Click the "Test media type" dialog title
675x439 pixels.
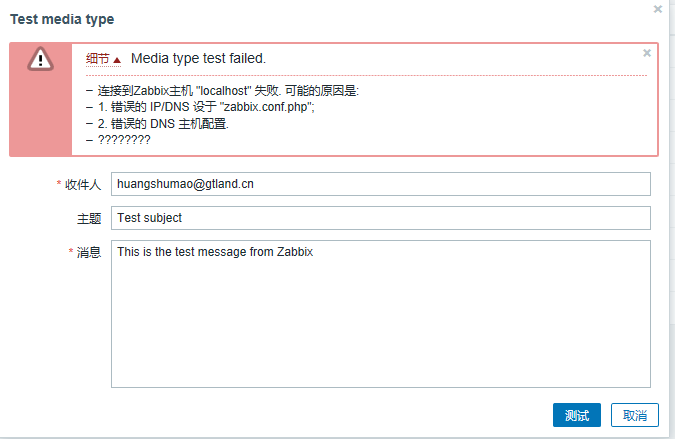pyautogui.click(x=62, y=19)
